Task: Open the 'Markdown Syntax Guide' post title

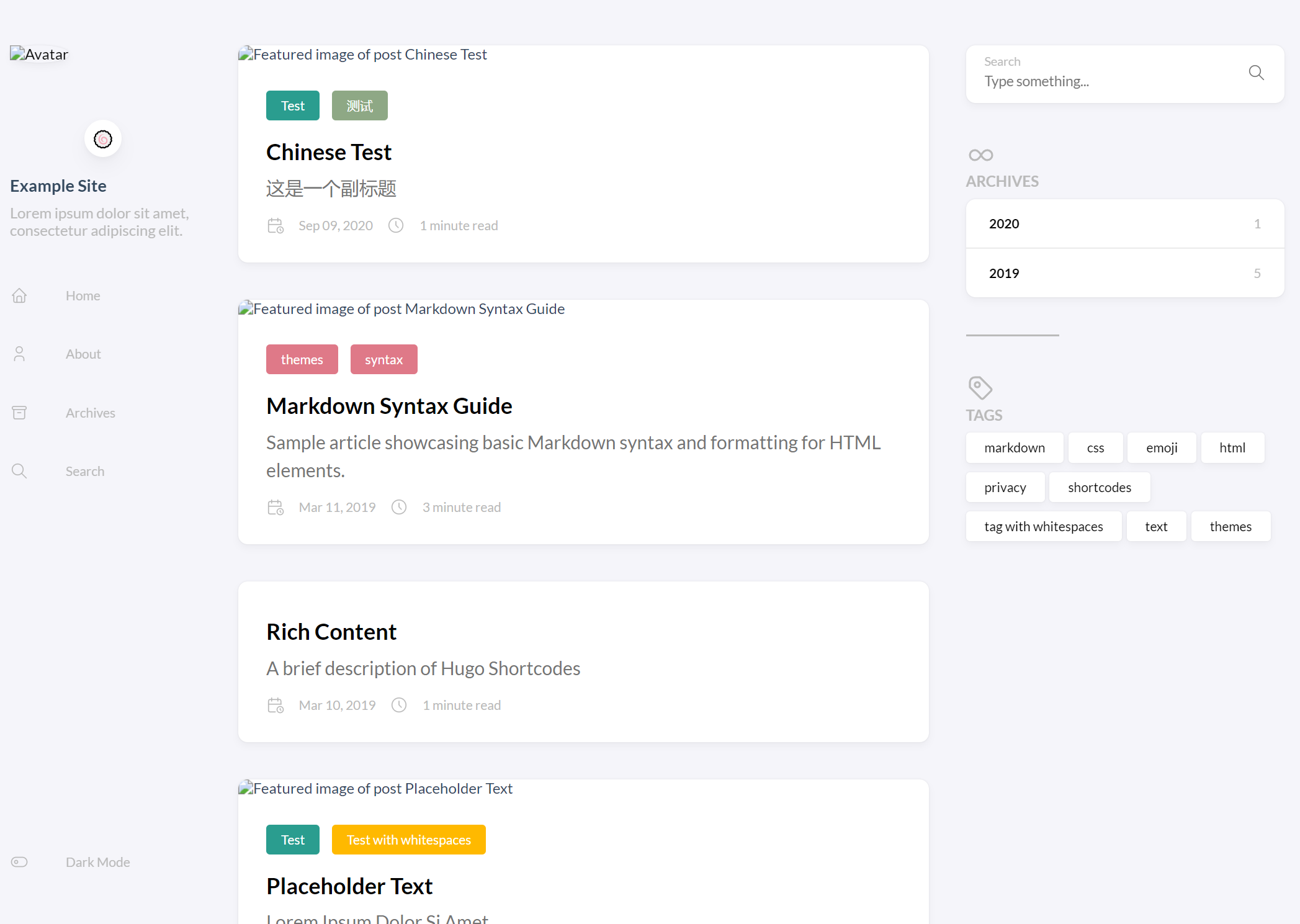Action: click(389, 406)
